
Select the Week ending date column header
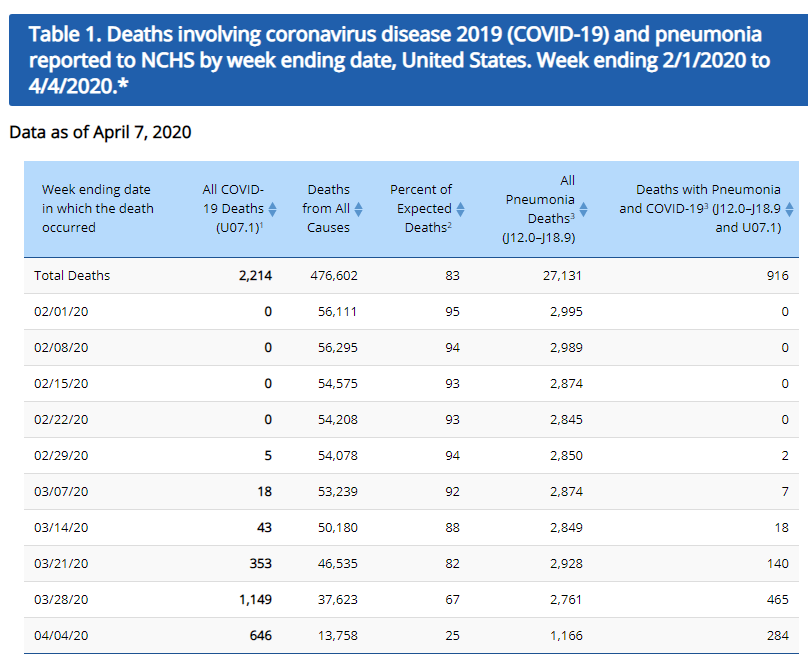click(97, 208)
